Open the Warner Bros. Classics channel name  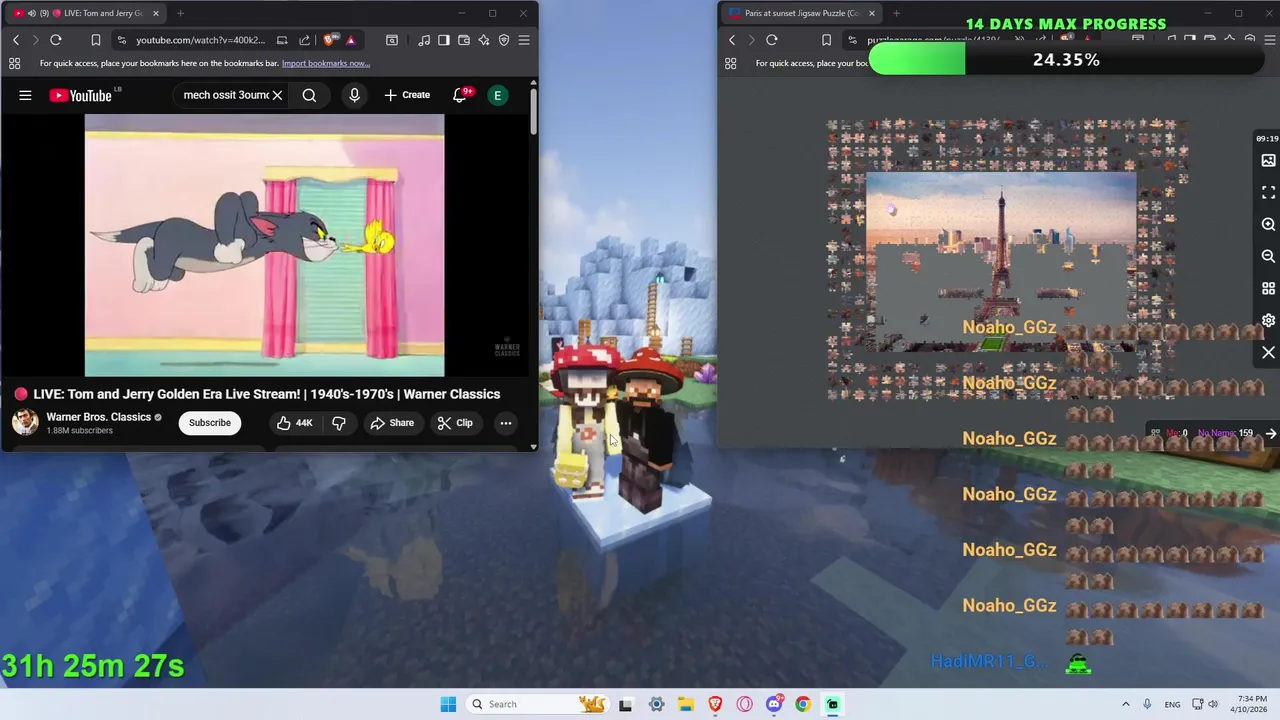(98, 417)
